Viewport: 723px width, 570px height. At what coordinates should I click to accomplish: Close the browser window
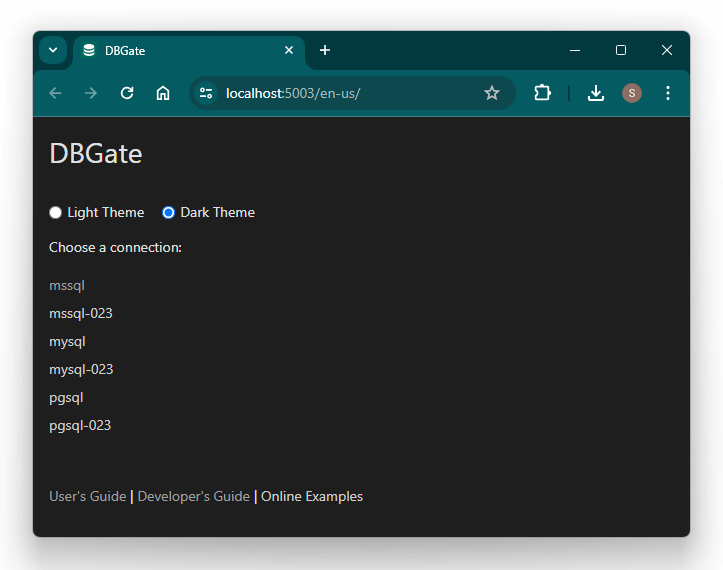click(667, 50)
